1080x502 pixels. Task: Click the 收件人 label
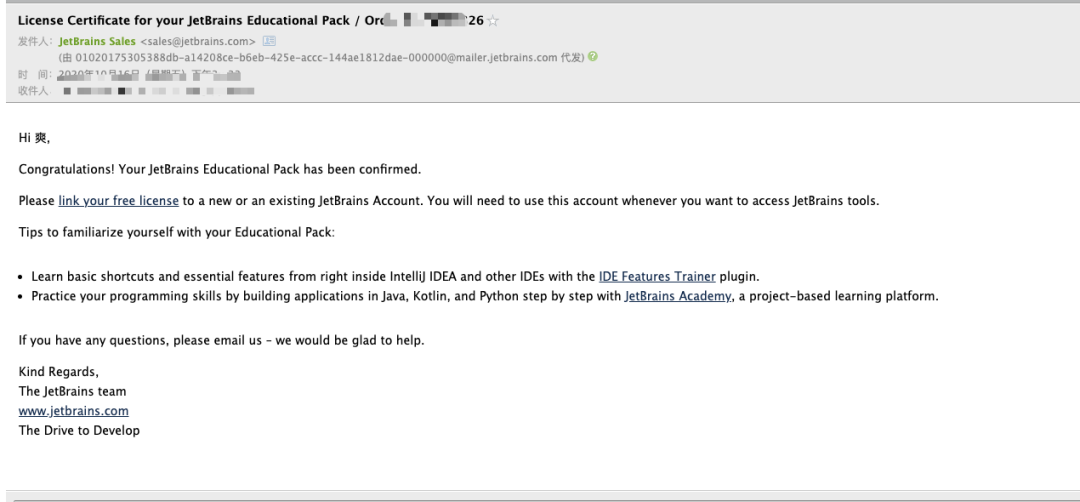(x=33, y=91)
